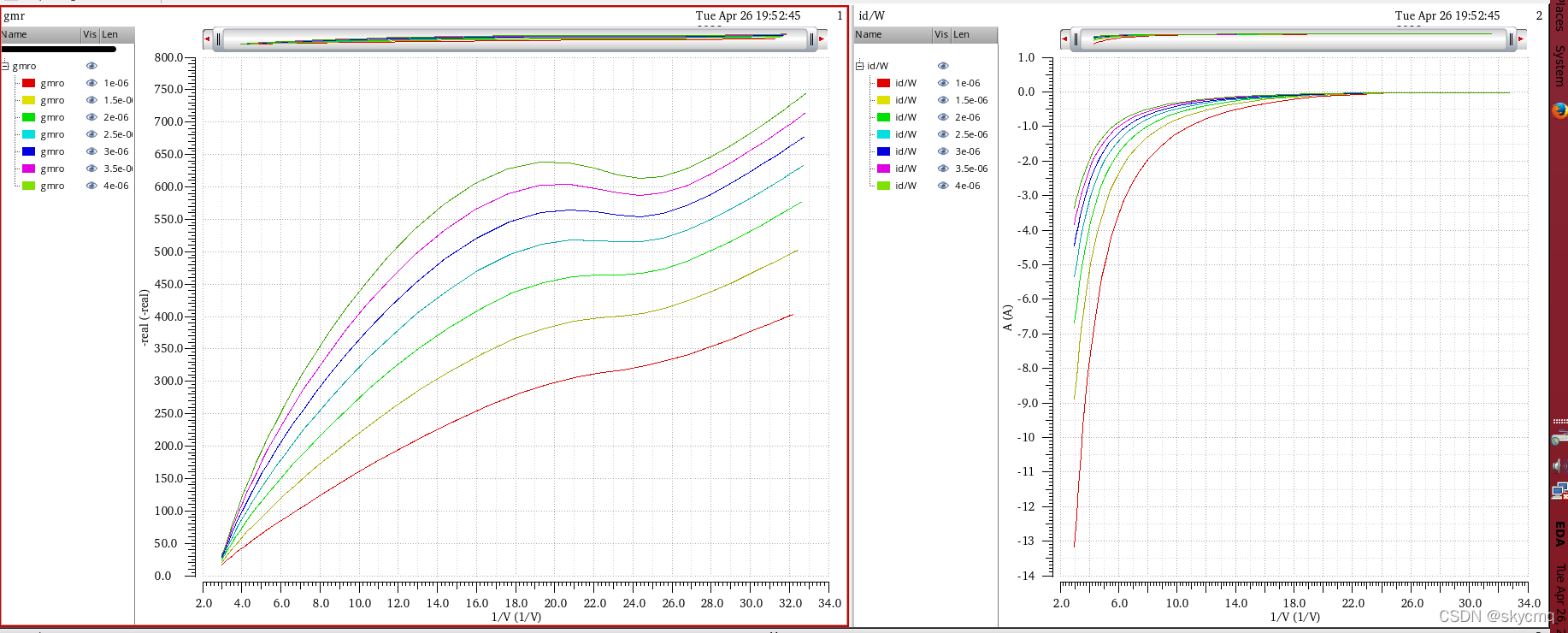The image size is (1568, 633).
Task: Hide the gmro 1e-06 trace
Action: click(x=91, y=83)
